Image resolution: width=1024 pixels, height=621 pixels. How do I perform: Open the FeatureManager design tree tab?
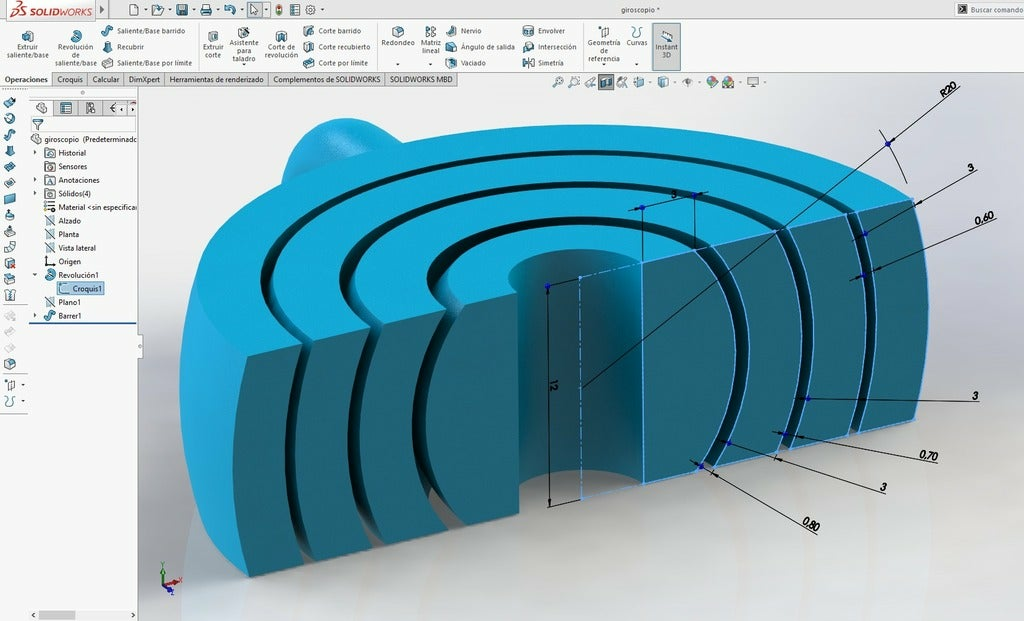coord(42,108)
